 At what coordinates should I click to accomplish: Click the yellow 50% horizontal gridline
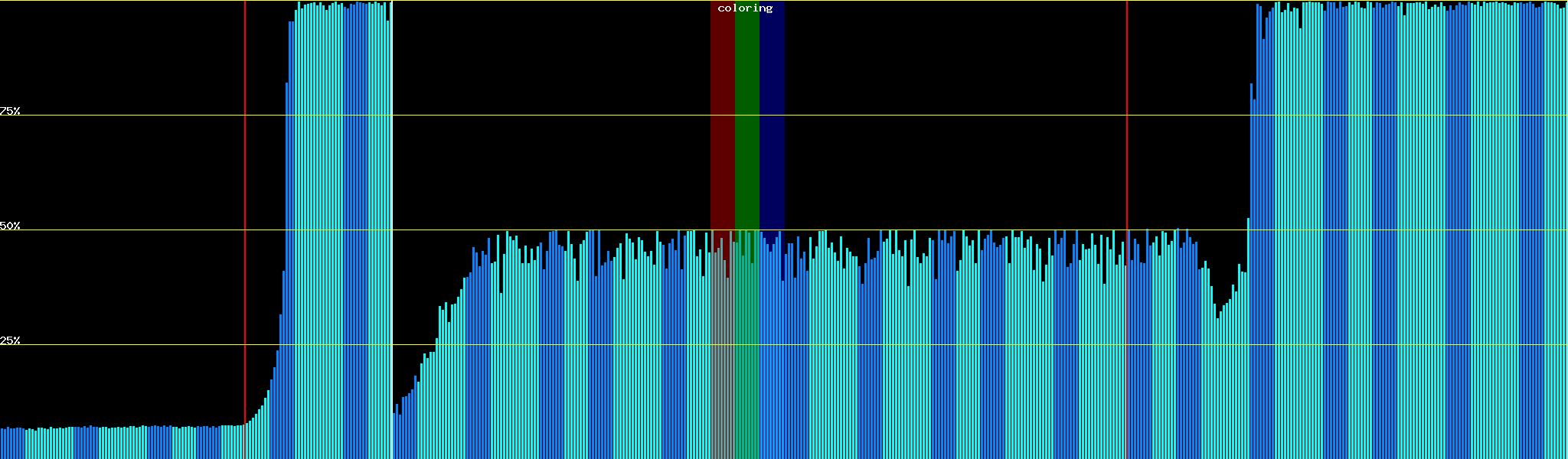pyautogui.click(x=919, y=230)
